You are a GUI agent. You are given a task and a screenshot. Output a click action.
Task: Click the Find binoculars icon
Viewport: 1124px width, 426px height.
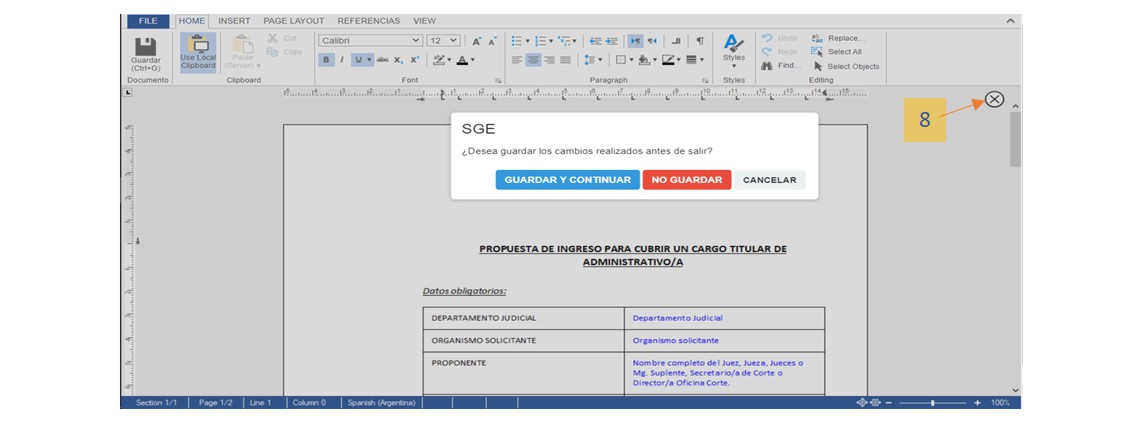click(767, 66)
